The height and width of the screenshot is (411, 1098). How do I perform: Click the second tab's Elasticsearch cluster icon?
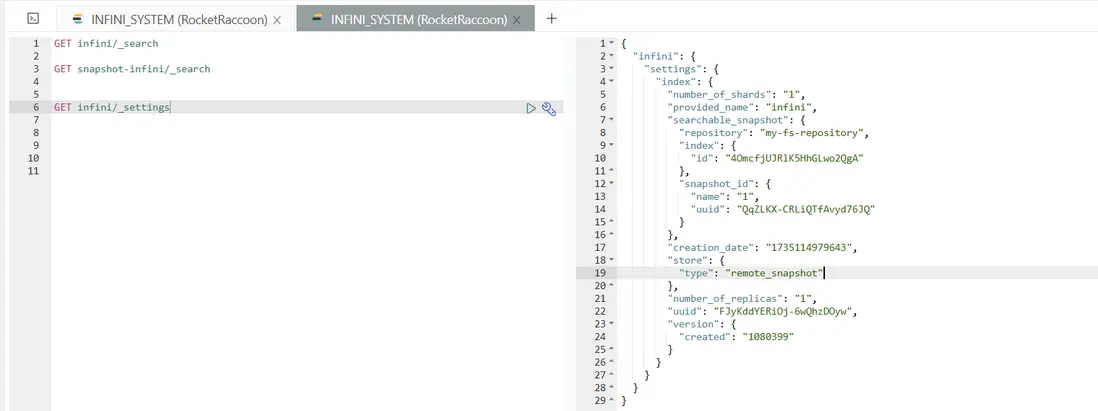319,19
